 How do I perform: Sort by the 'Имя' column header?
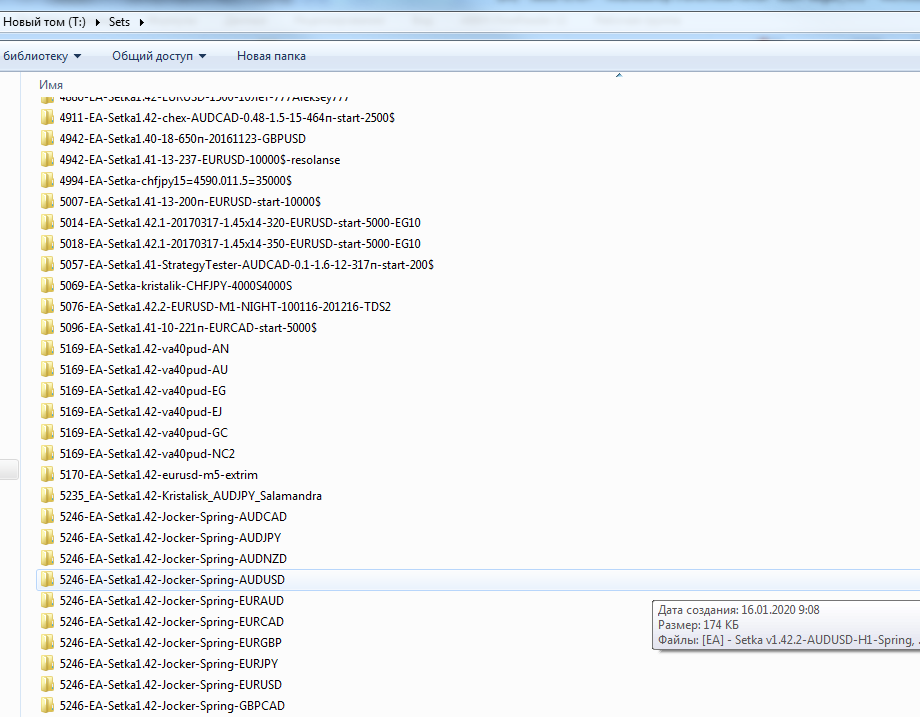coord(50,85)
